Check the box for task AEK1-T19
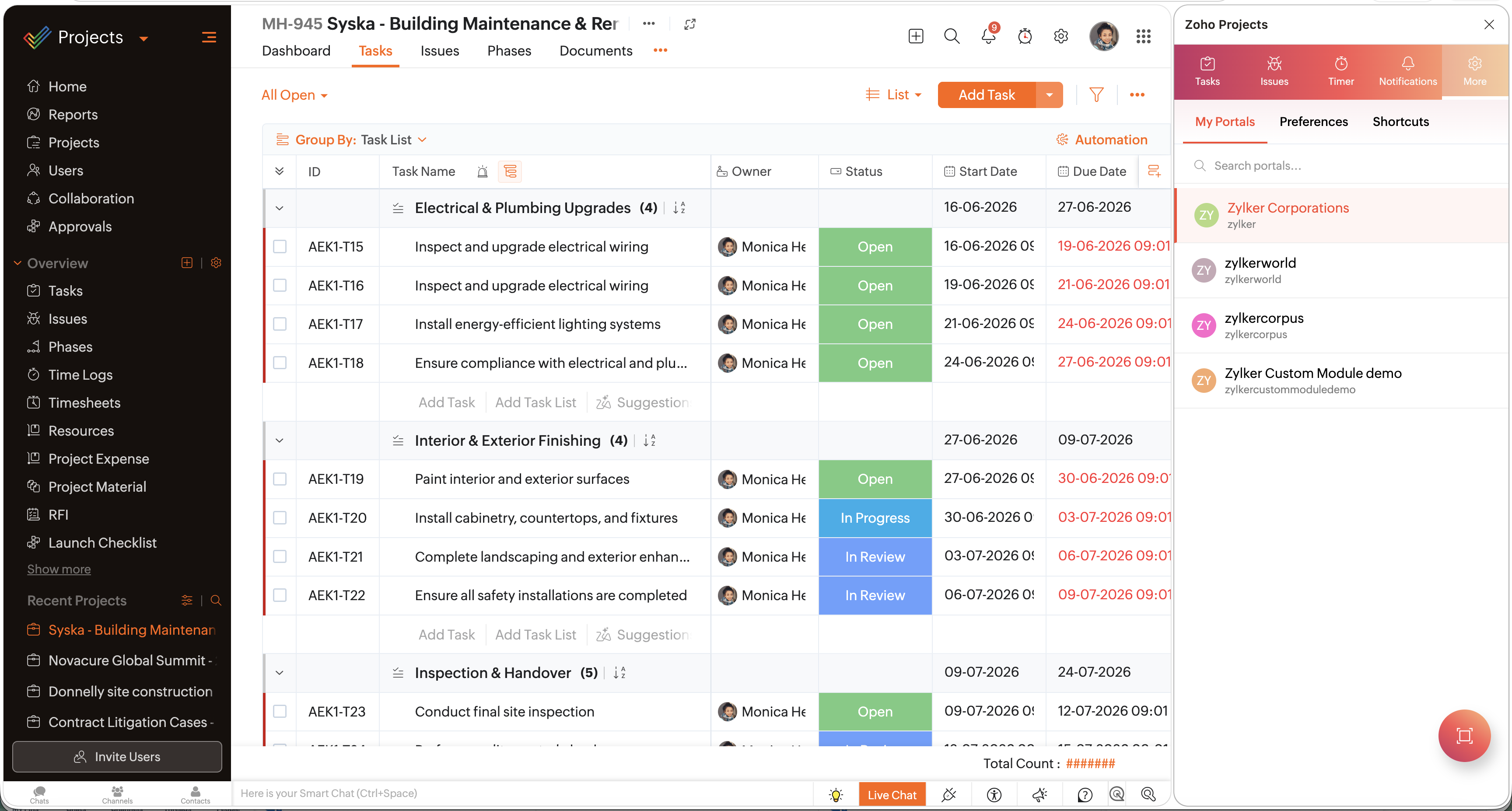The width and height of the screenshot is (1512, 811). (x=280, y=479)
